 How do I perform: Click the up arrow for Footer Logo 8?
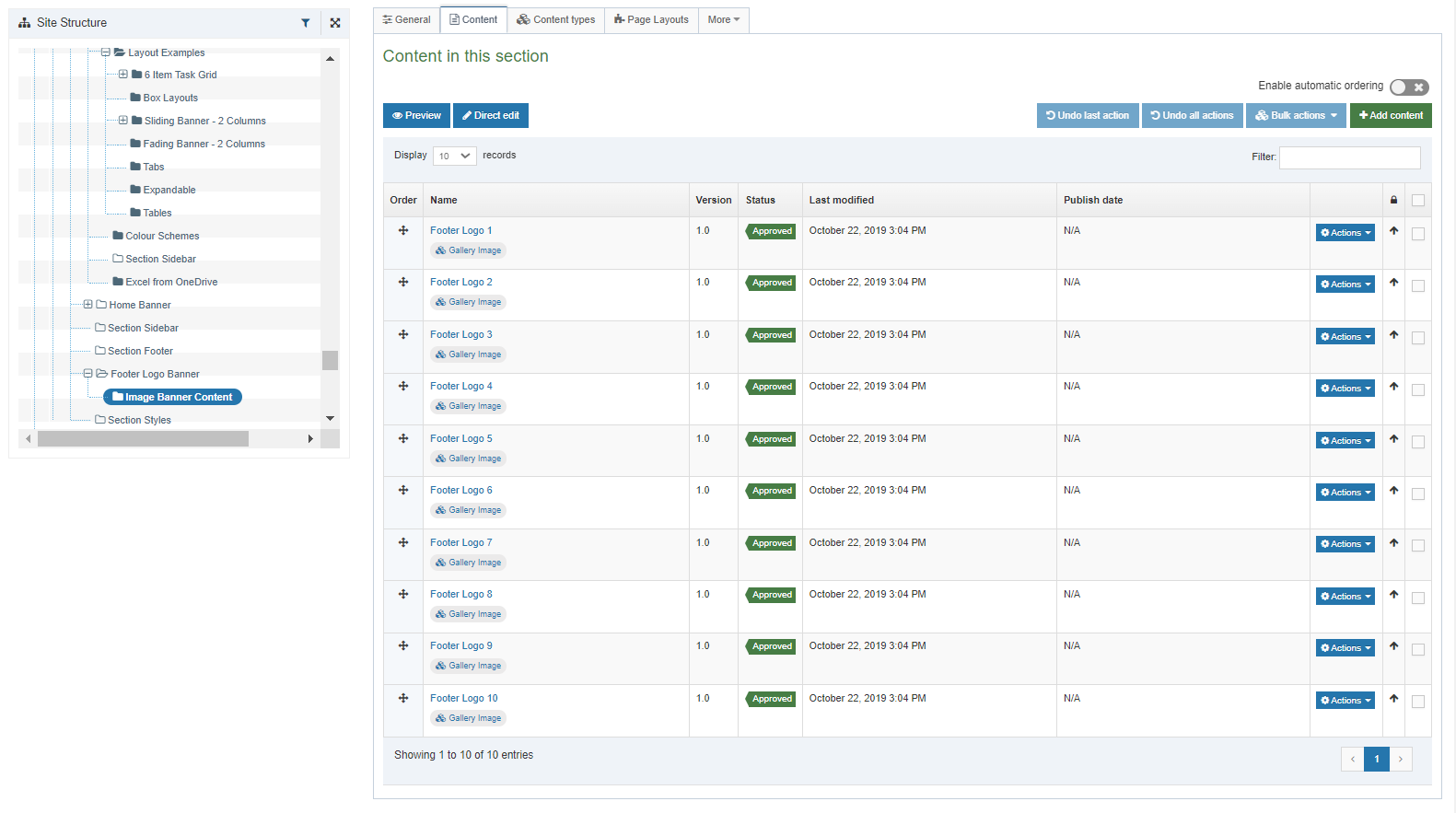pyautogui.click(x=1393, y=595)
